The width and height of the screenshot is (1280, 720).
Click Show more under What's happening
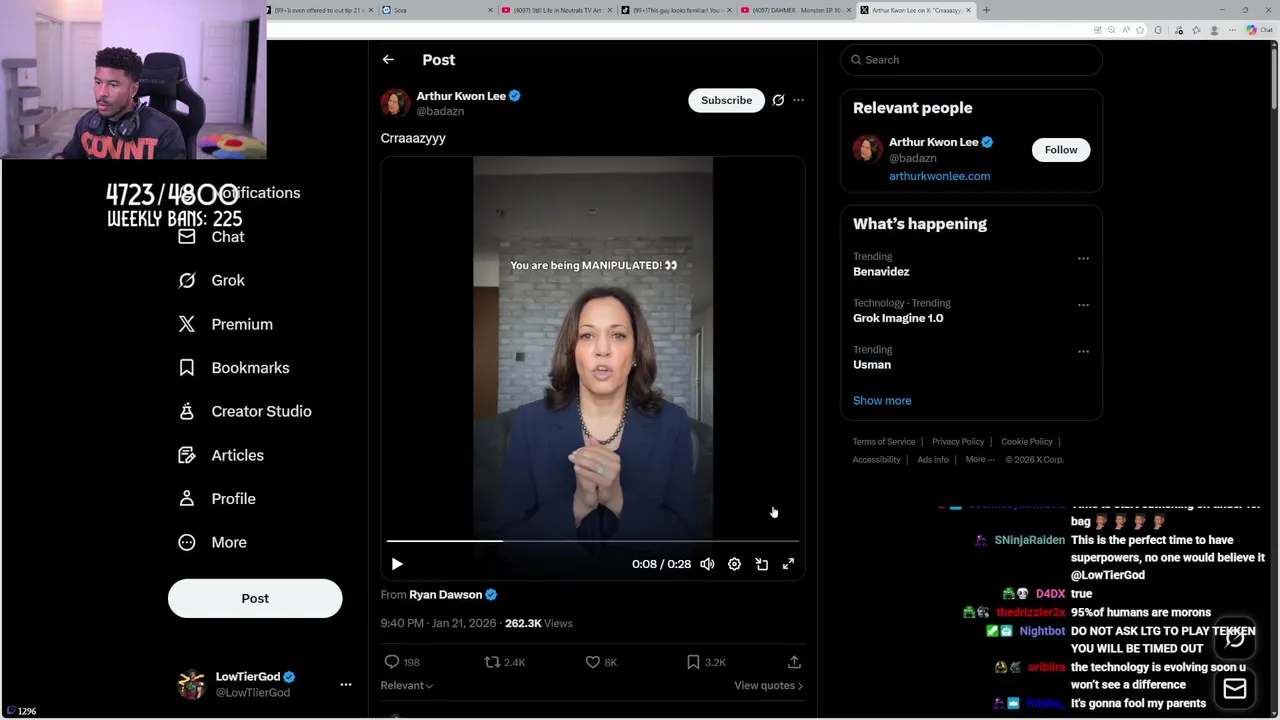pos(882,401)
